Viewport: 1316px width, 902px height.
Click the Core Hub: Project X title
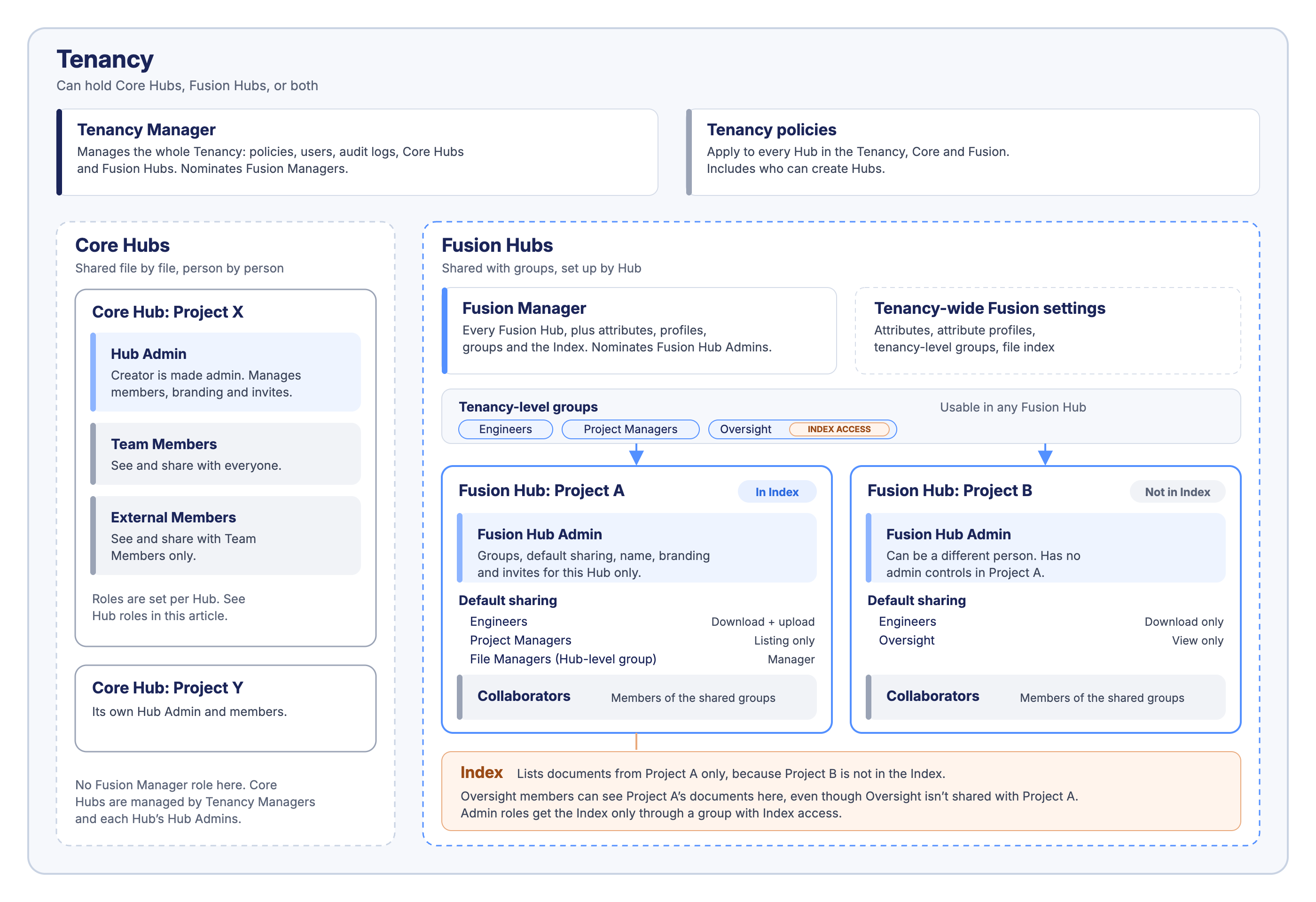coord(168,312)
